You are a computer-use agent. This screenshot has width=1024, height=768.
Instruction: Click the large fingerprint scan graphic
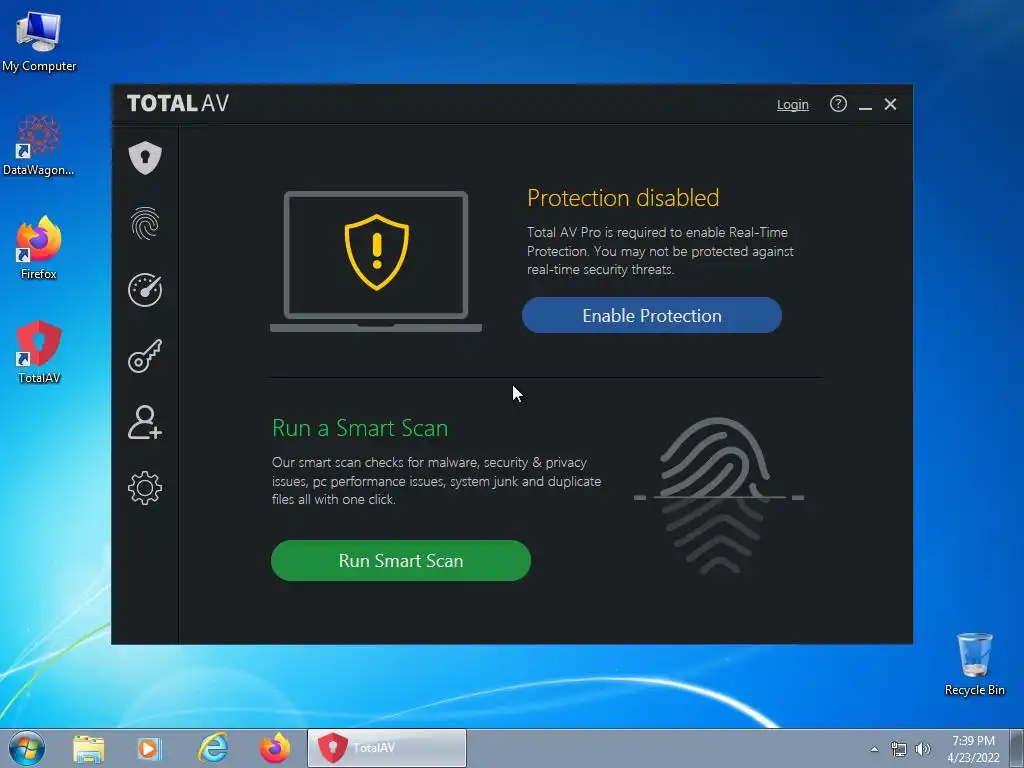pos(718,496)
